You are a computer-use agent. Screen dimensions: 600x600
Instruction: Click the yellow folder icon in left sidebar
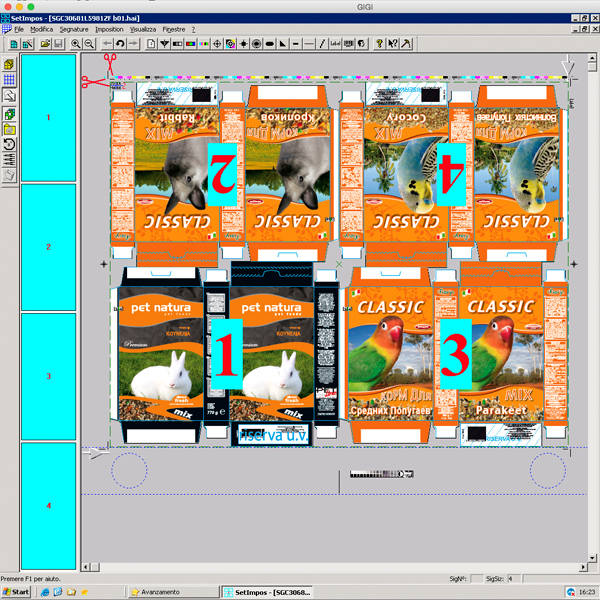[9, 129]
